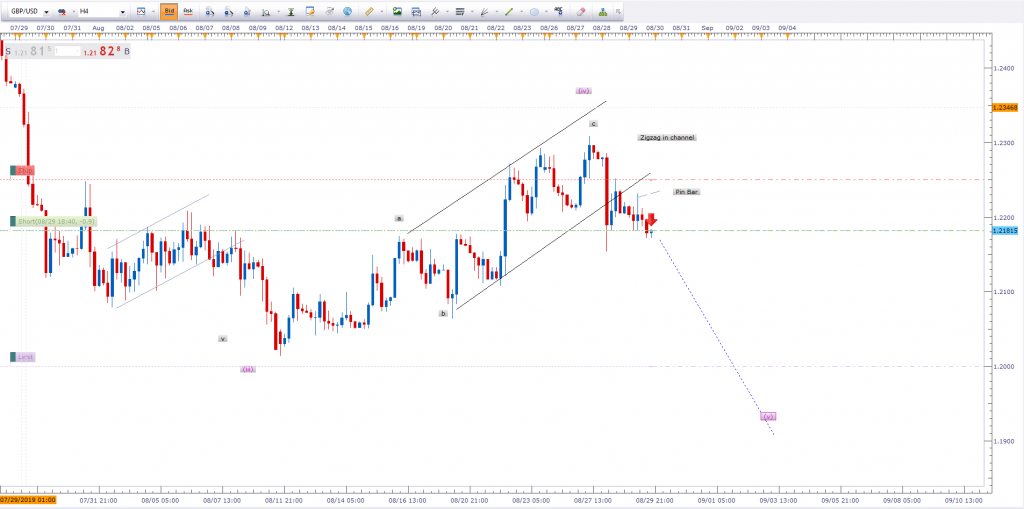
Task: Click the trade amount input field
Action: [70, 50]
